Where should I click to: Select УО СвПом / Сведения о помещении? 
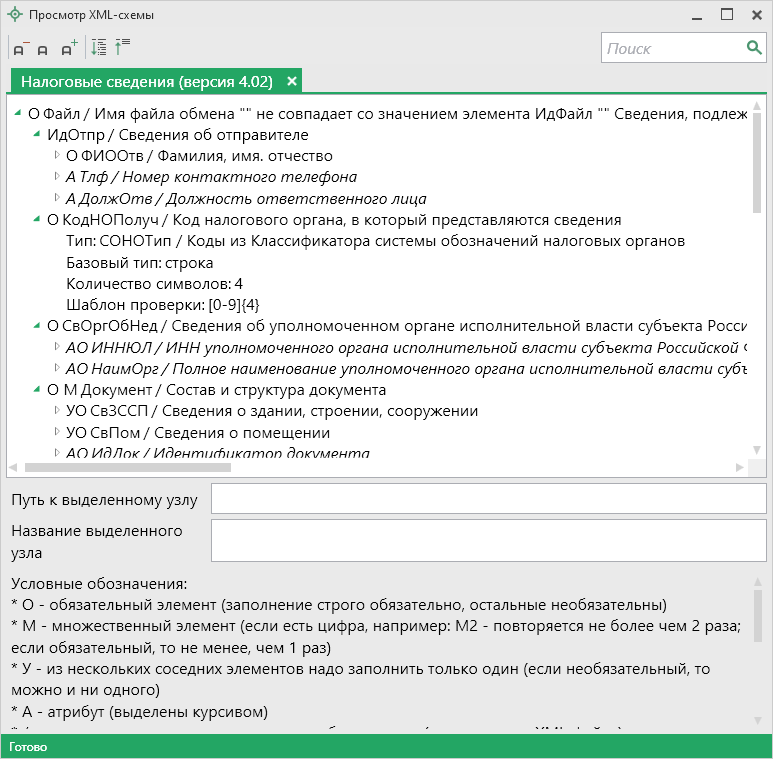(197, 433)
